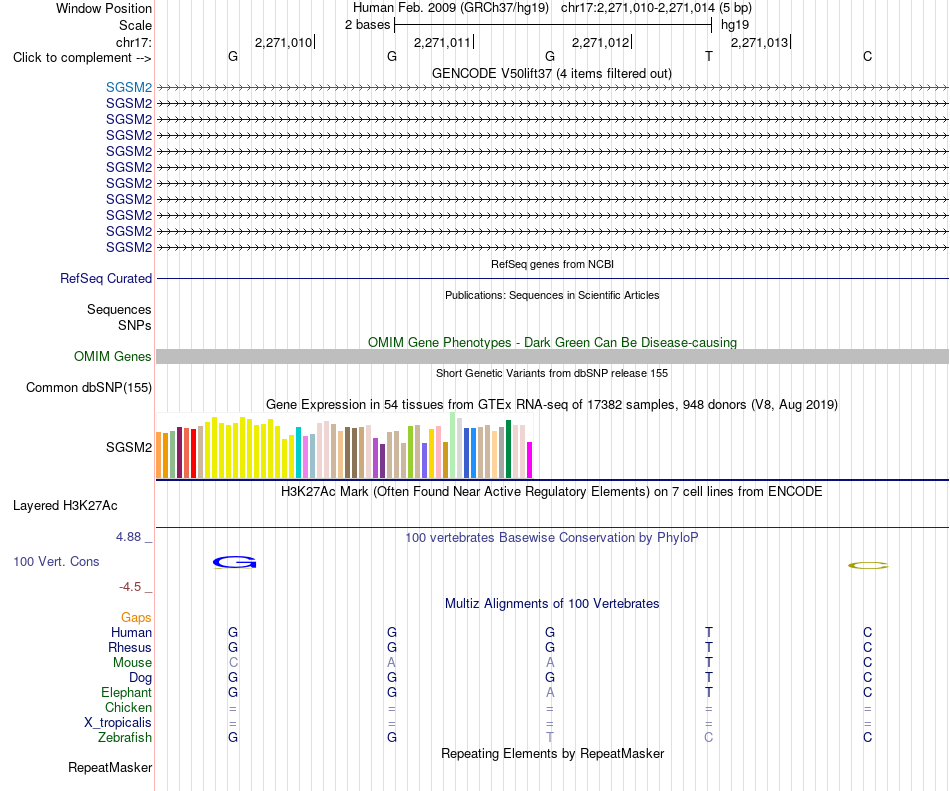Click the olive C logo in PhyloP track
Image resolution: width=950 pixels, height=791 pixels.
coord(868,566)
